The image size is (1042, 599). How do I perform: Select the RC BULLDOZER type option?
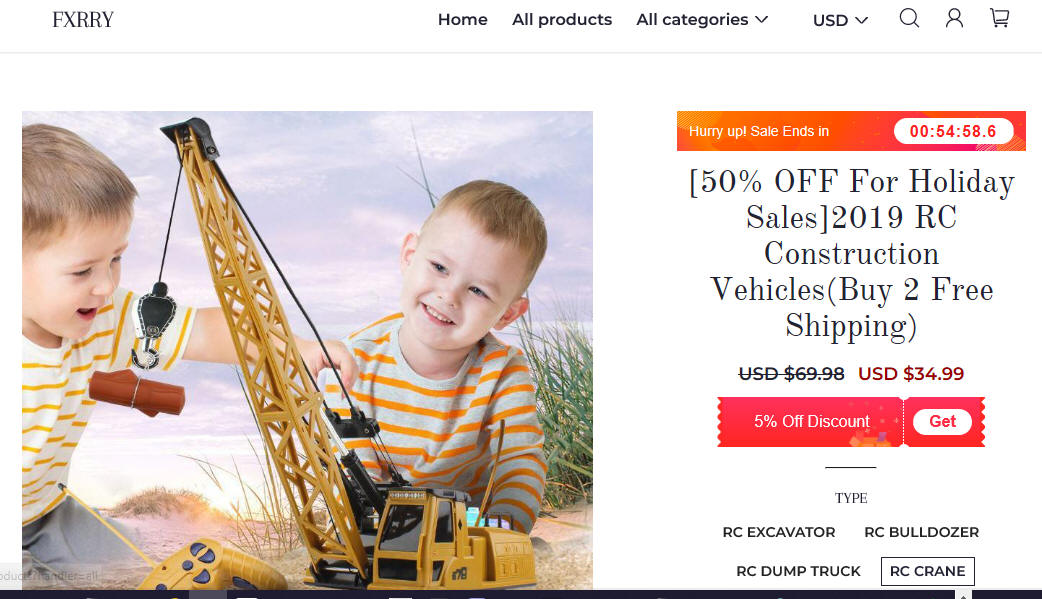[x=921, y=532]
